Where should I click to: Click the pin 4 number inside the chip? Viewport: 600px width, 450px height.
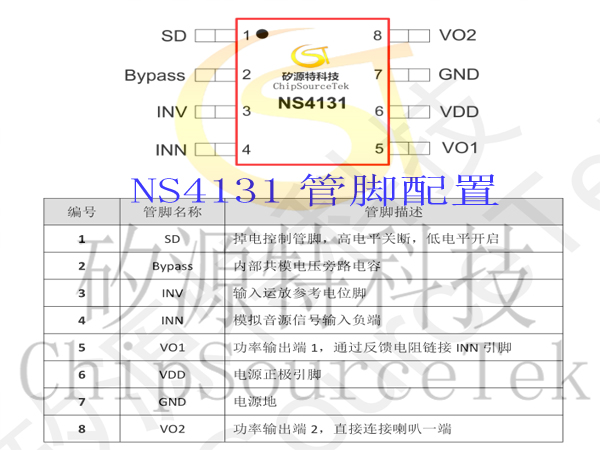coord(246,149)
